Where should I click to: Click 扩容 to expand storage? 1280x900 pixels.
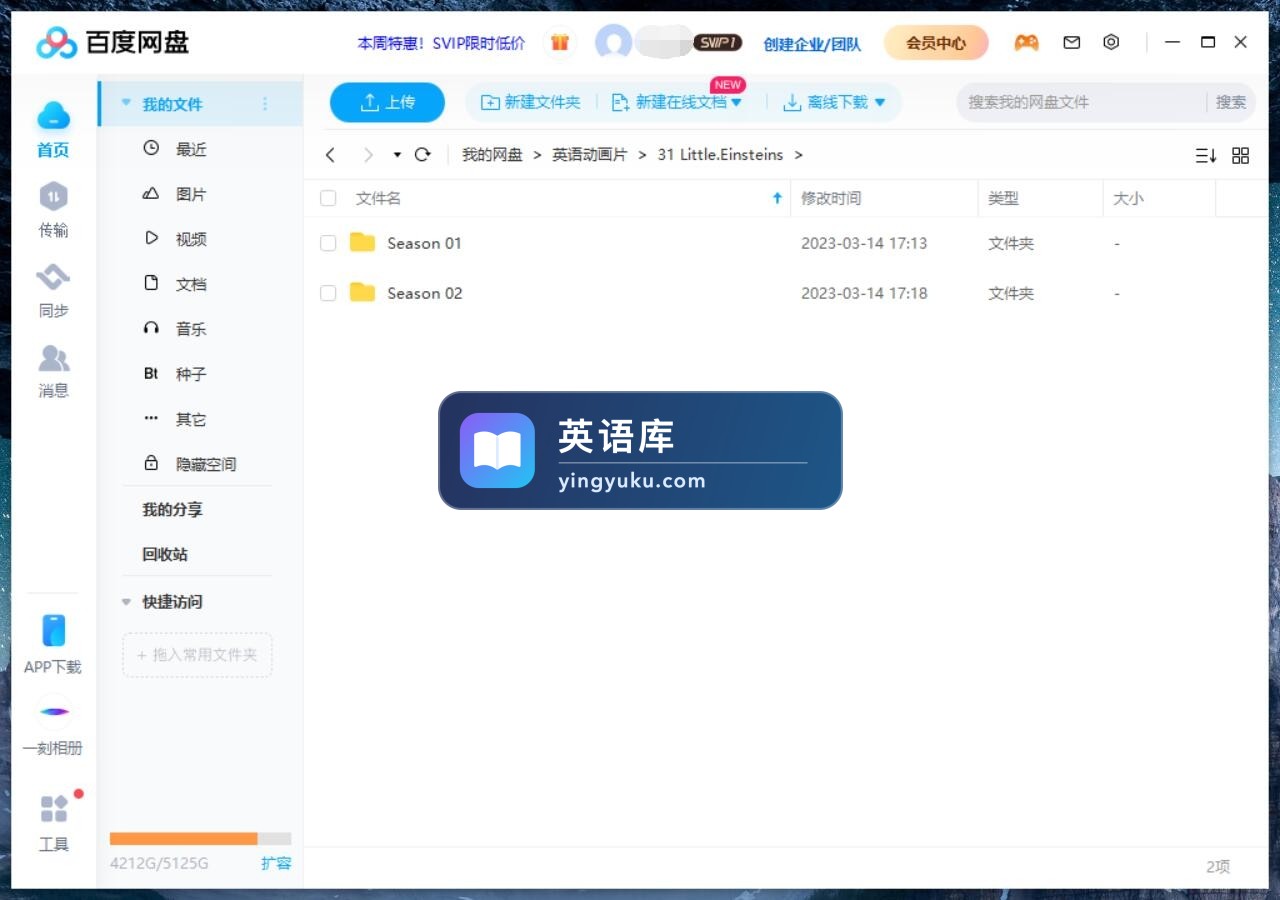(x=276, y=863)
